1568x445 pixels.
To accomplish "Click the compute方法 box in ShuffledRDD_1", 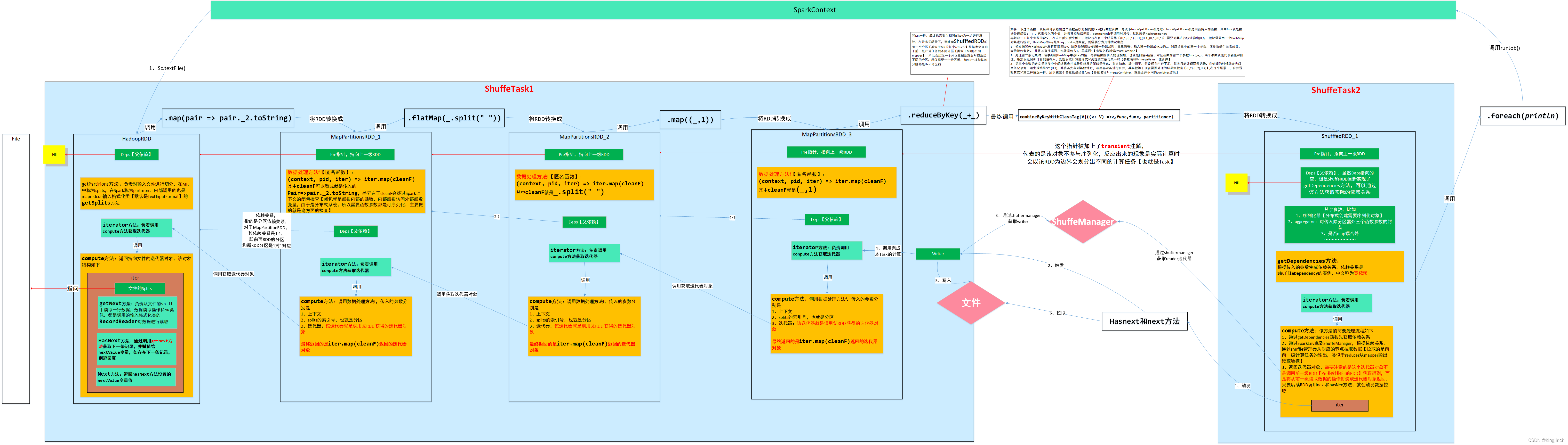I will (1337, 372).
